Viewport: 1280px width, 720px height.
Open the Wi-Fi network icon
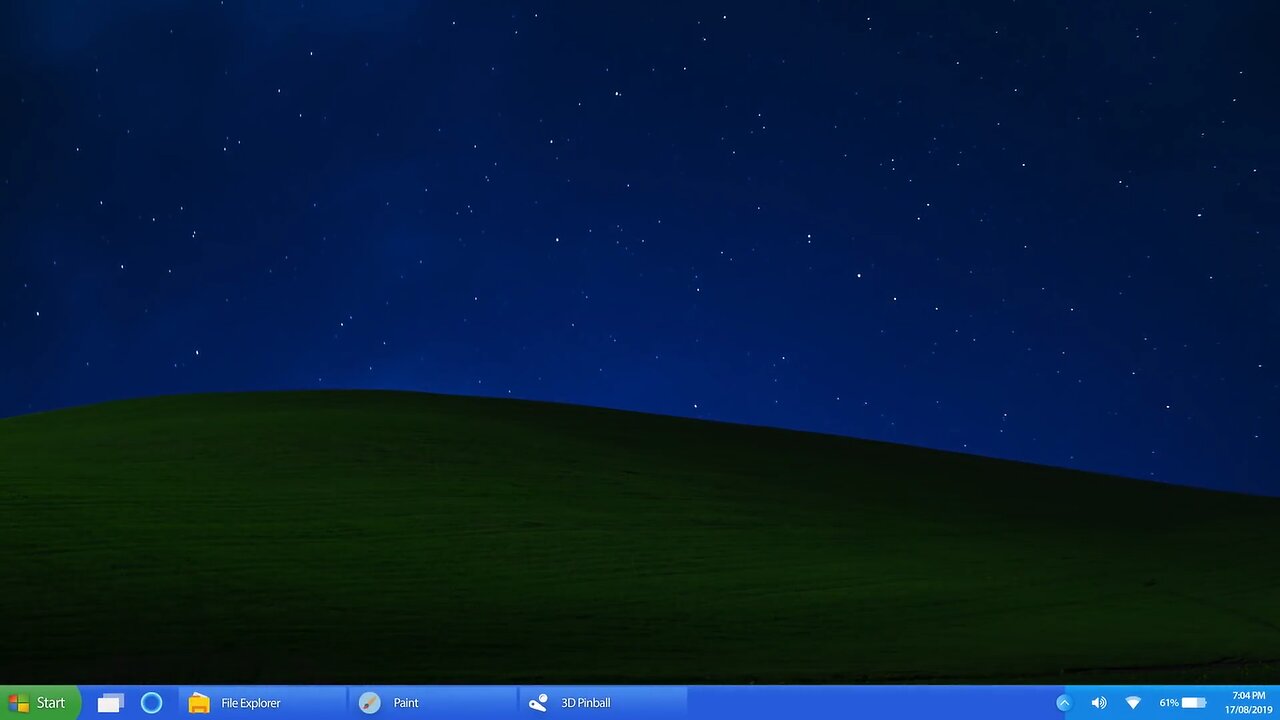1133,703
